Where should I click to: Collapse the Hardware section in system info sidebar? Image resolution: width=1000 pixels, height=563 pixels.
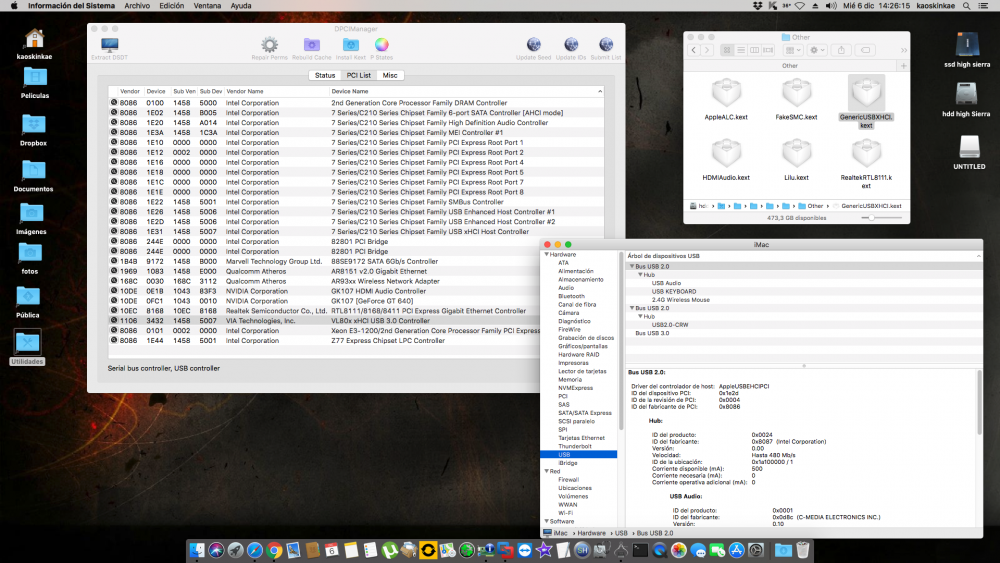tap(547, 254)
